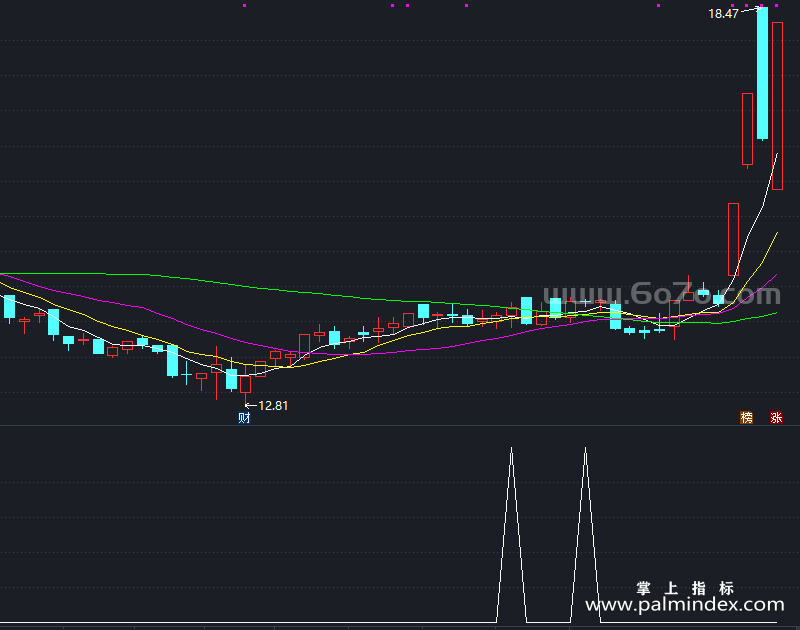Viewport: 800px width, 630px height.
Task: Select the tall cyan candle beside the 18.47 label
Action: coord(762,73)
